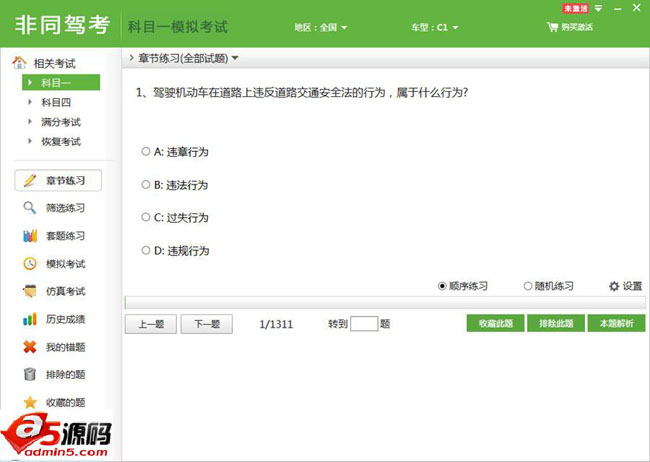
Task: Click the 1/1311 question counter
Action: 276,324
